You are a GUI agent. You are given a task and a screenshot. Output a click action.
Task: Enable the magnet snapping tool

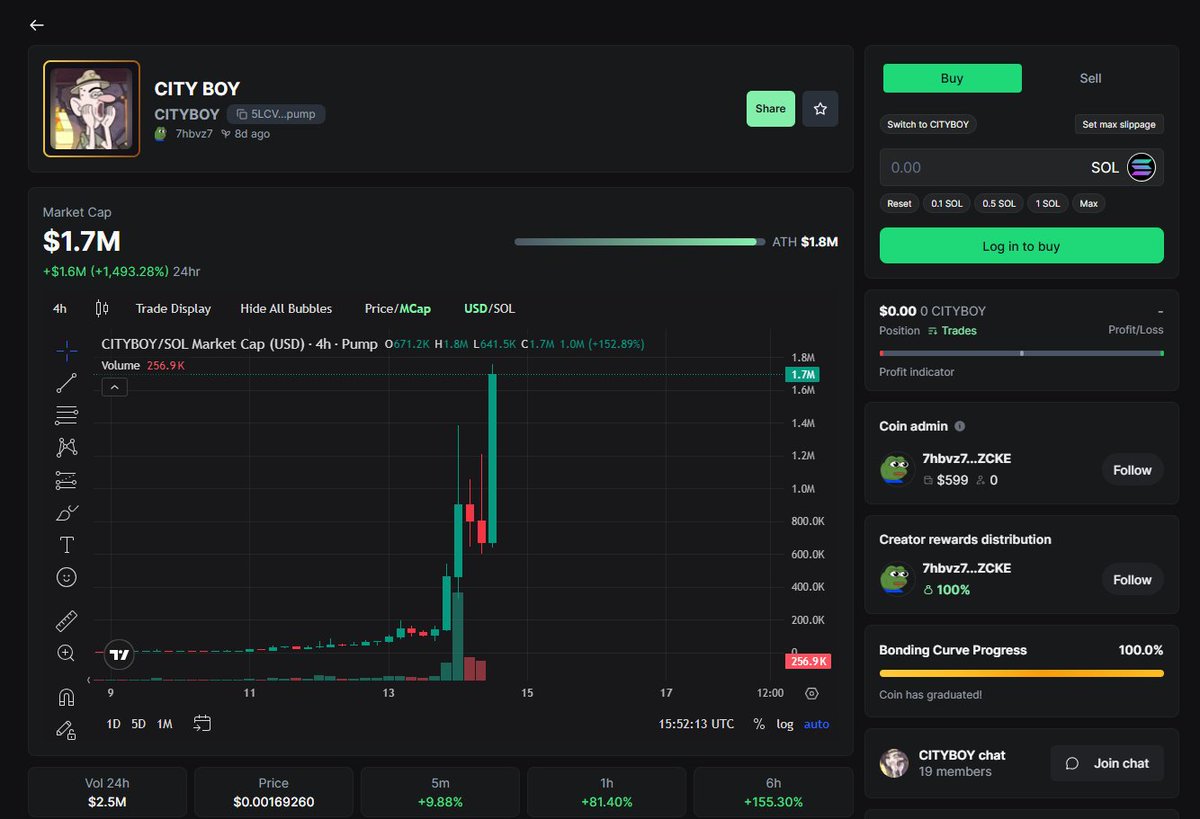(x=66, y=697)
